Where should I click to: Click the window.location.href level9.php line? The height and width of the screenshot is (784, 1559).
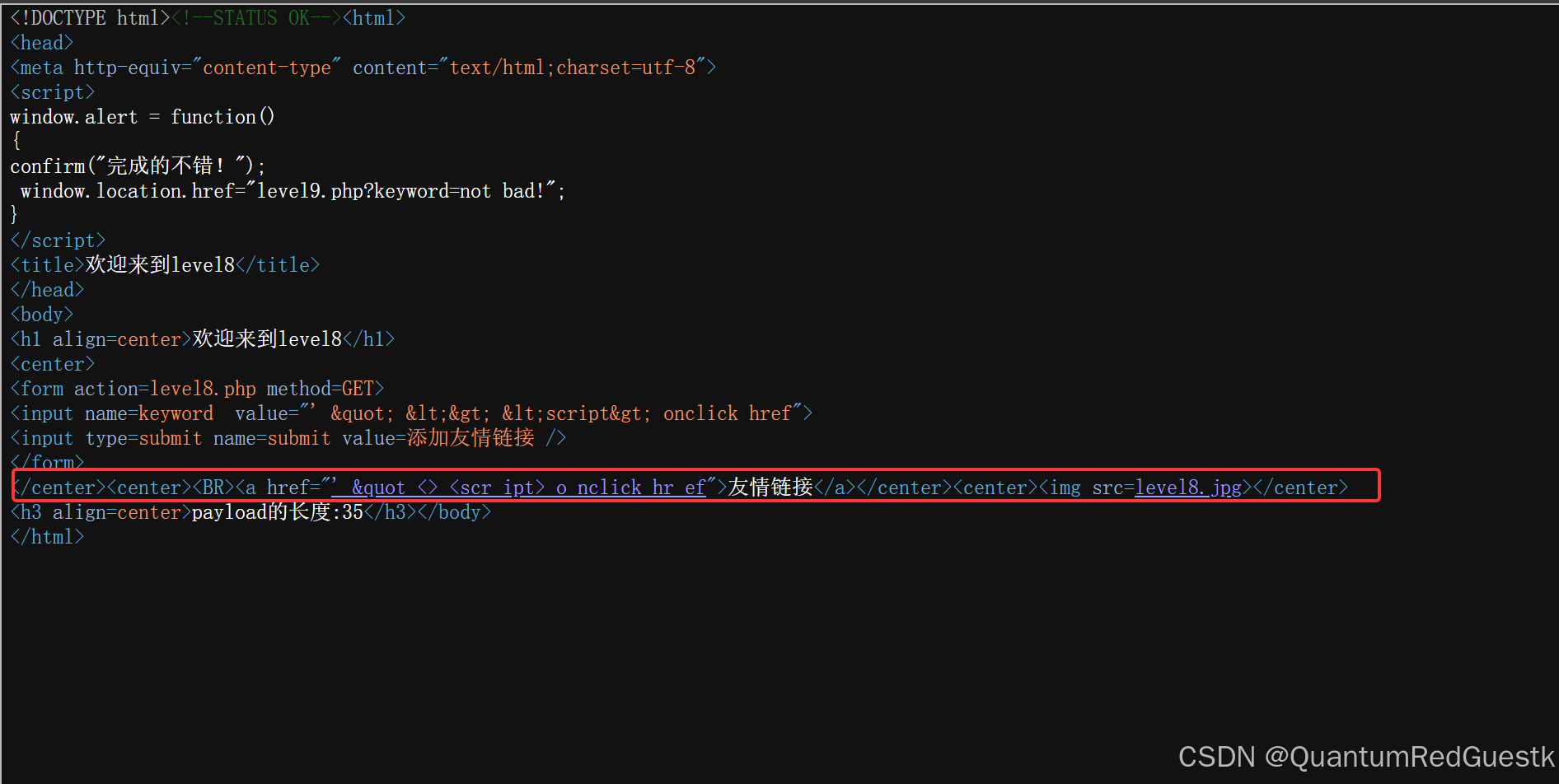293,191
